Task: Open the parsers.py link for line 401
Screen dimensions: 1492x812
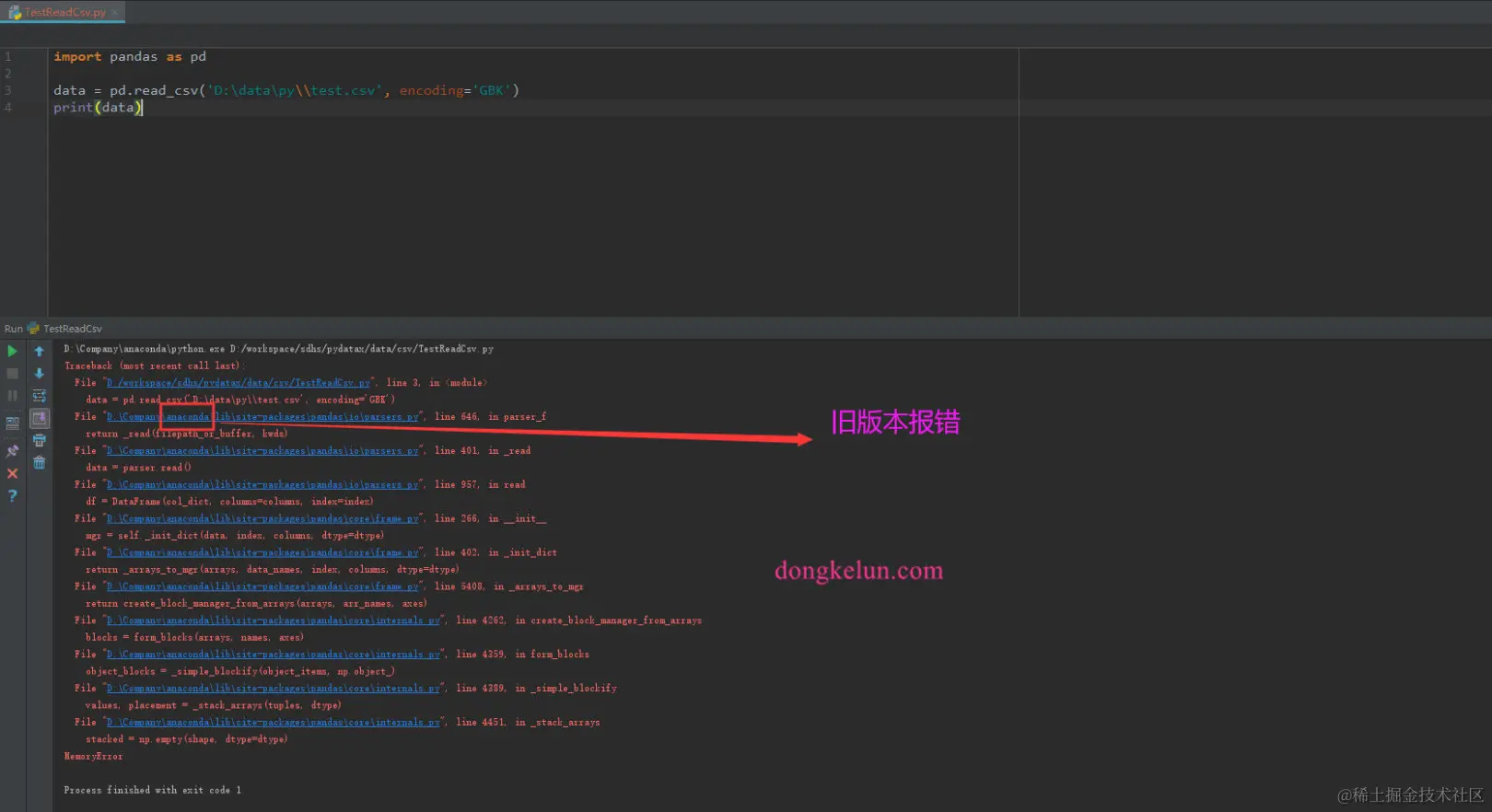Action: point(262,451)
